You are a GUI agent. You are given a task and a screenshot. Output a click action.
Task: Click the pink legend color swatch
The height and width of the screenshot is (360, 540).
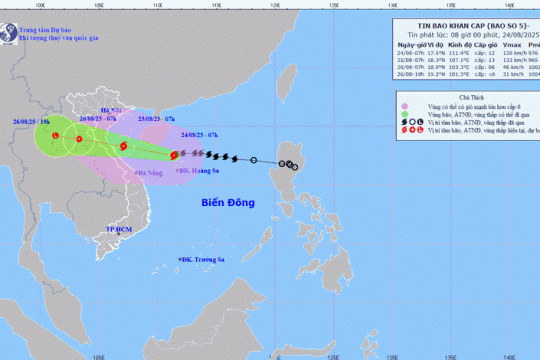point(405,106)
